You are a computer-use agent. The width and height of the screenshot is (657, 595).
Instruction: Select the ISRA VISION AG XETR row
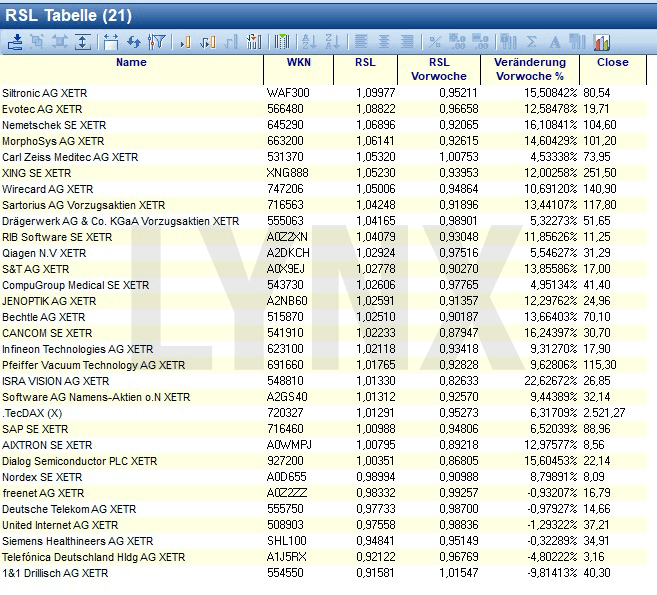click(x=323, y=381)
